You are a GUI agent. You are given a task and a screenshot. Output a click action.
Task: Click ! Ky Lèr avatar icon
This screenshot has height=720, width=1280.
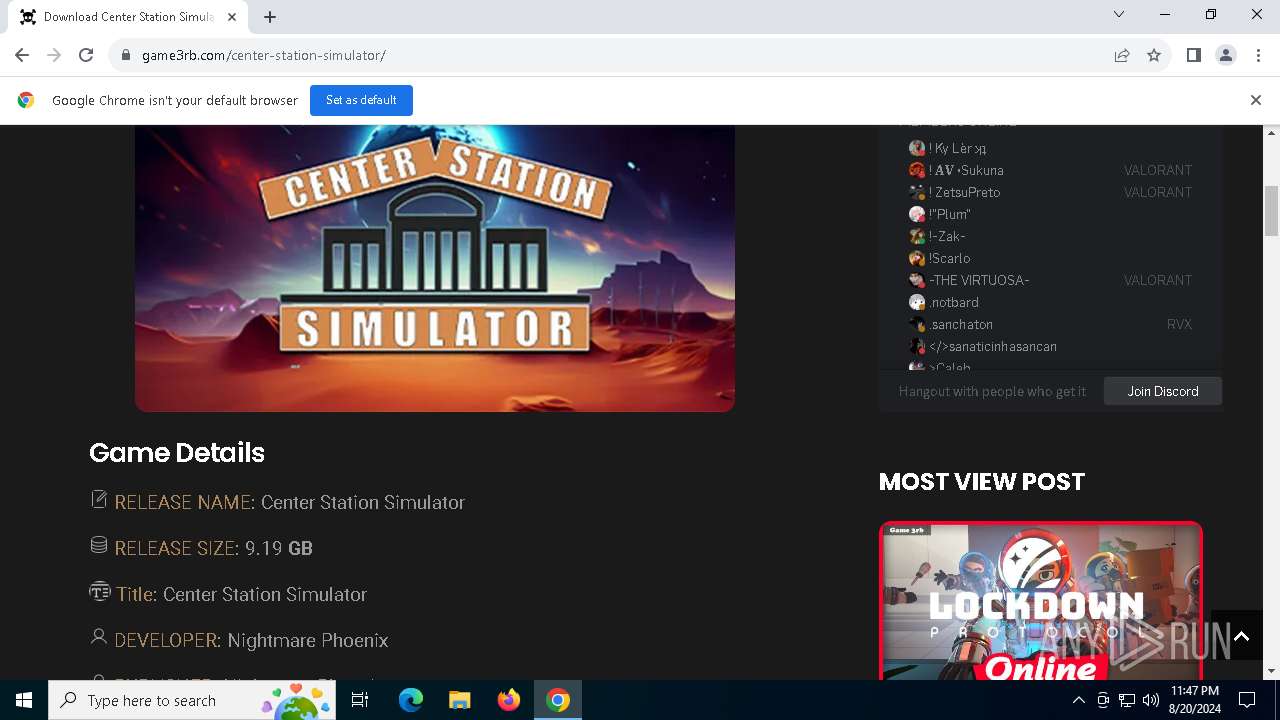click(x=917, y=148)
